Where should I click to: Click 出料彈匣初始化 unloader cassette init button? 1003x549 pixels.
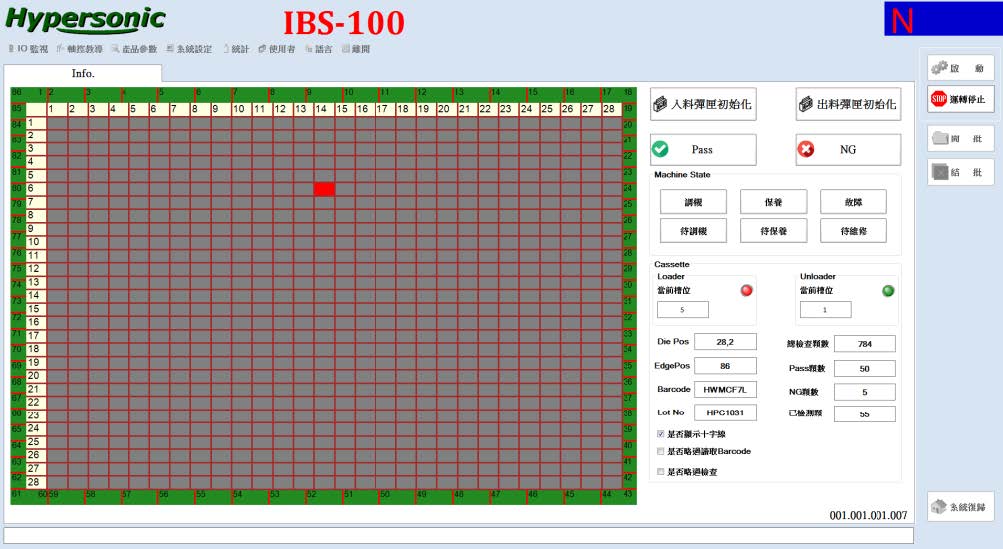pyautogui.click(x=848, y=104)
